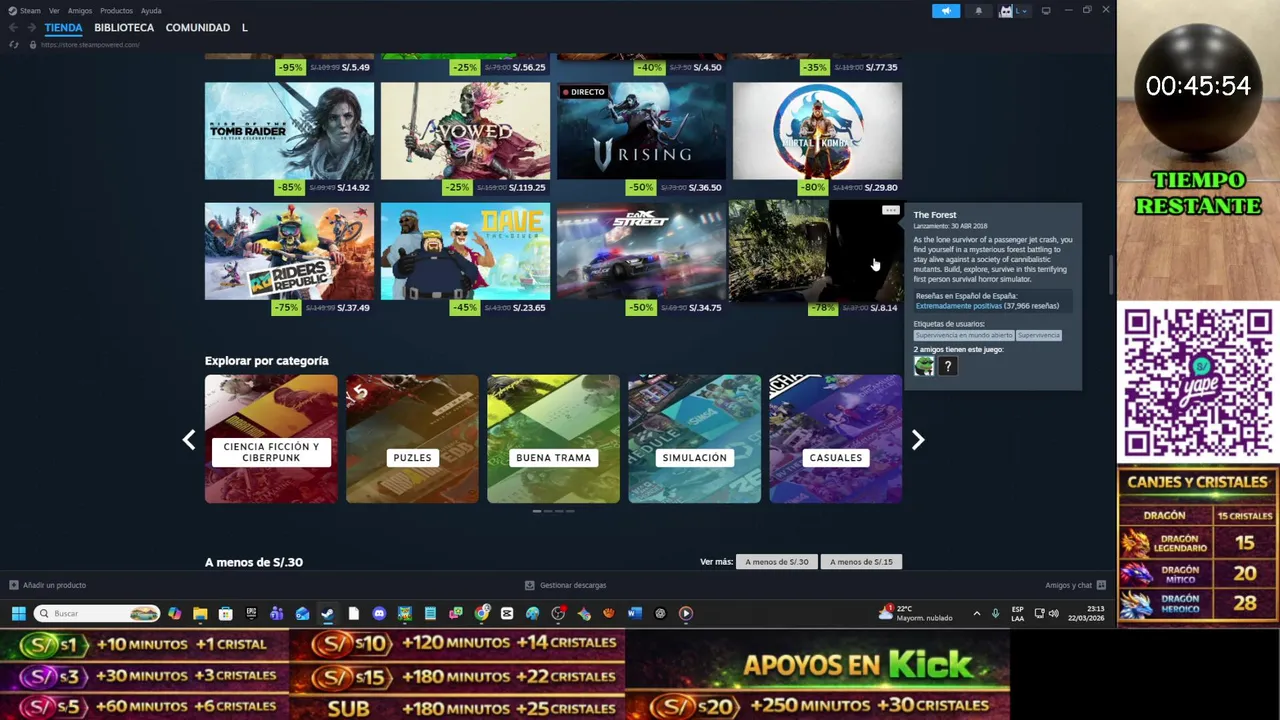Click the A menos de S/.30 button
Screen dimensions: 1280x720
tap(777, 562)
